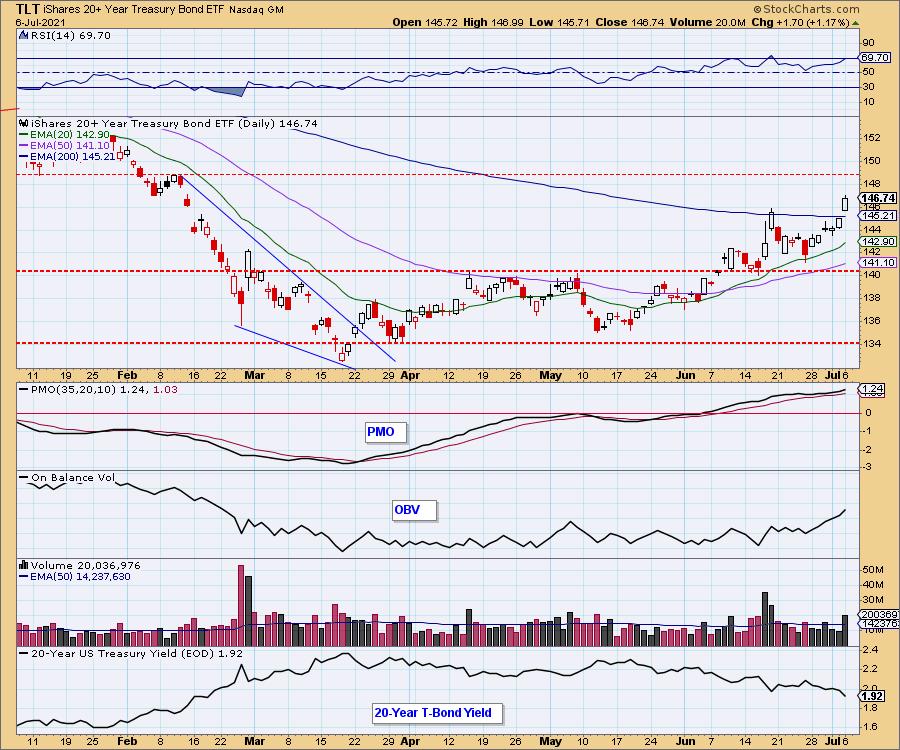Click the Low 145.71 value in header

560,22
